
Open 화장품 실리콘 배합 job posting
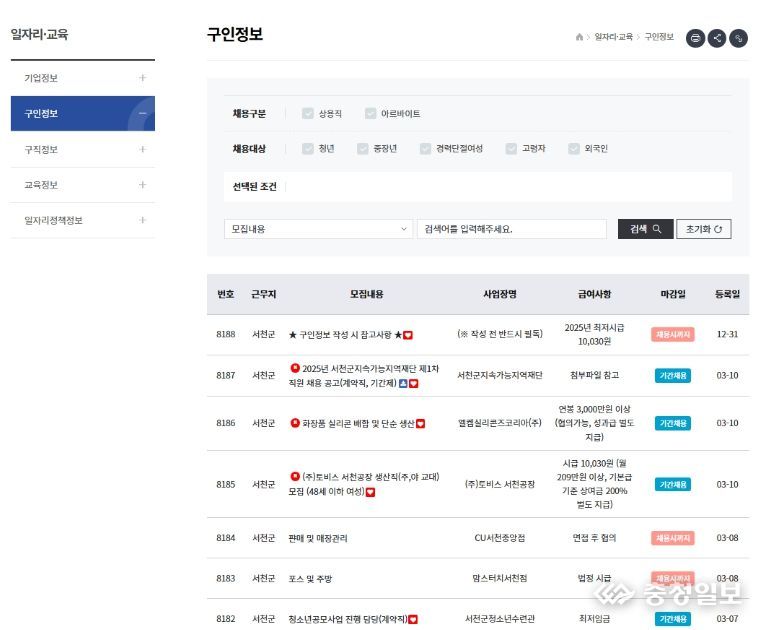[358, 424]
